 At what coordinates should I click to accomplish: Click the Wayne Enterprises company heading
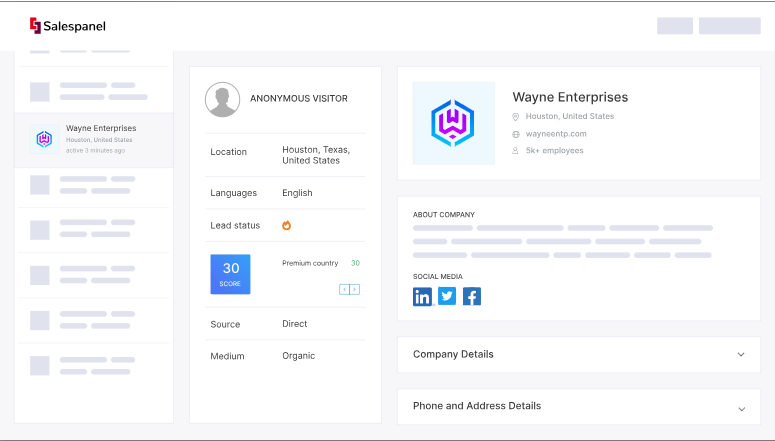pyautogui.click(x=570, y=97)
